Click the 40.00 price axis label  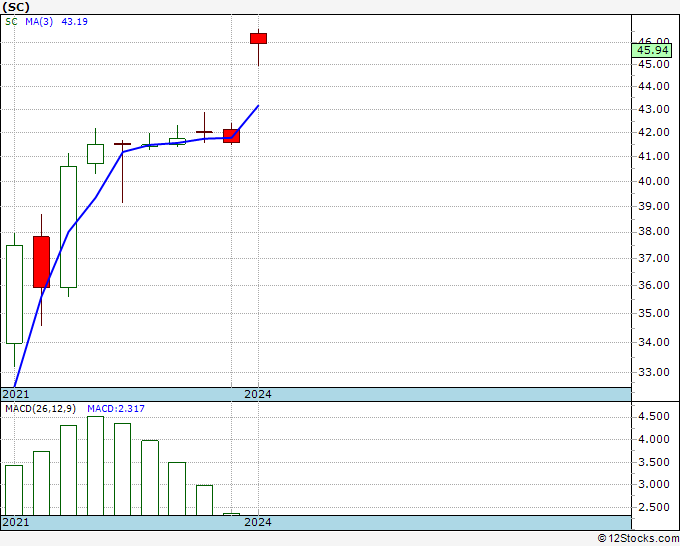pyautogui.click(x=654, y=181)
